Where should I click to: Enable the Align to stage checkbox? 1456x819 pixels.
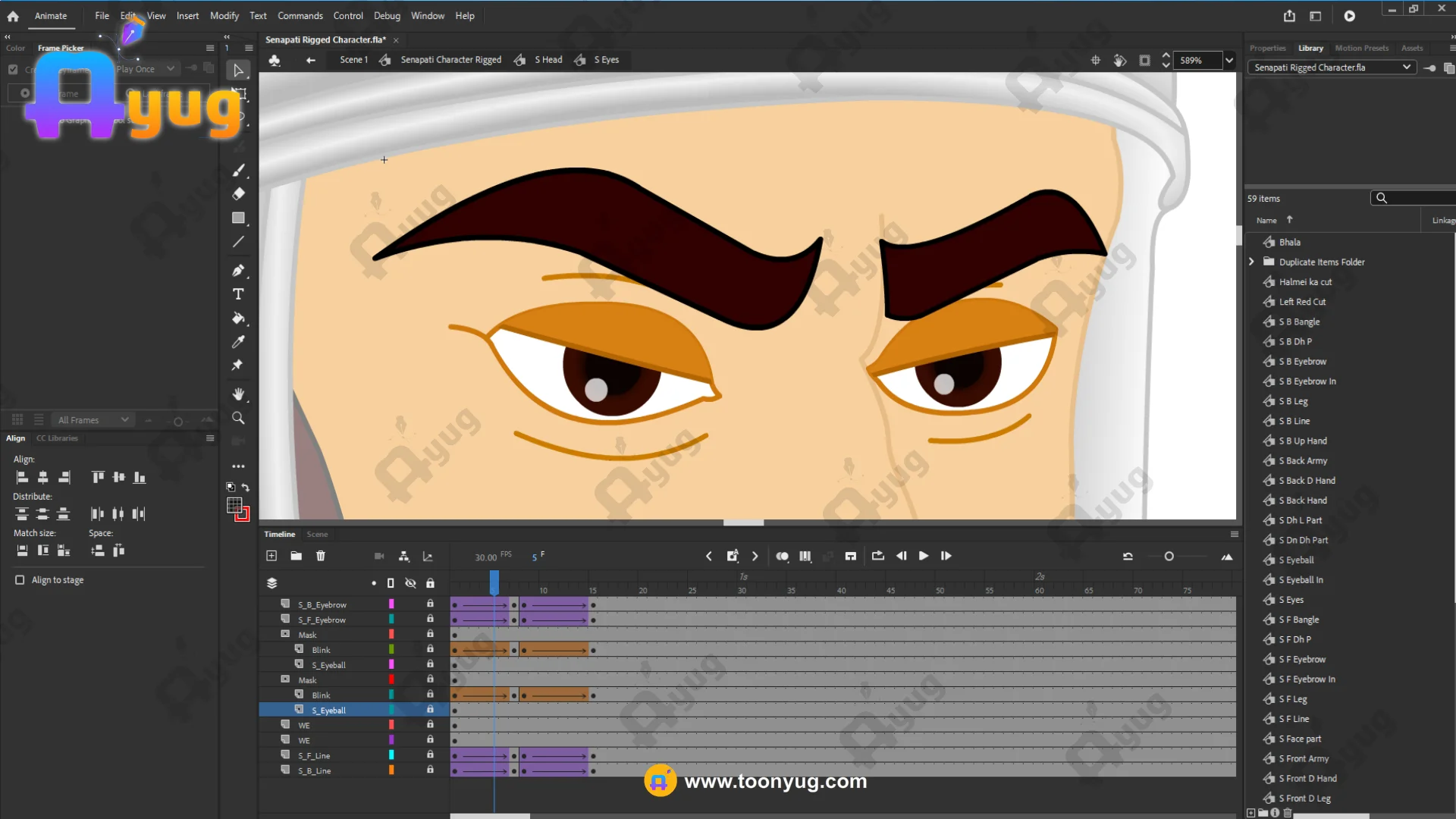point(20,580)
